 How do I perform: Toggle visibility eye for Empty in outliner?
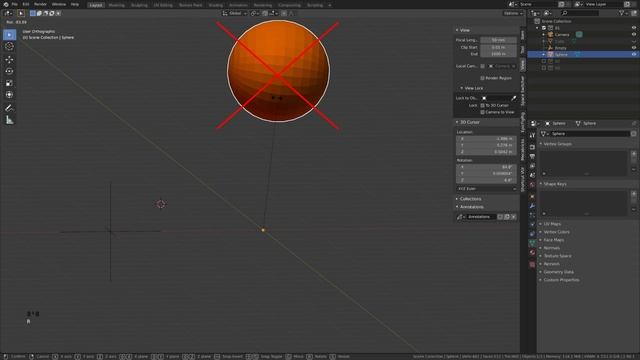(x=634, y=48)
